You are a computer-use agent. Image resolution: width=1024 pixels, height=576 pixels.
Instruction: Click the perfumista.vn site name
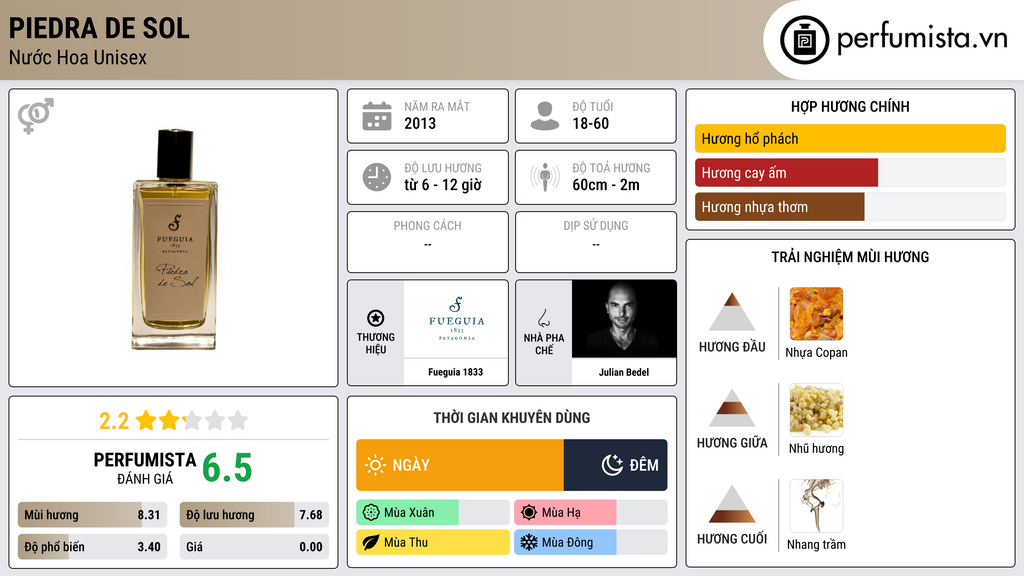[x=922, y=39]
